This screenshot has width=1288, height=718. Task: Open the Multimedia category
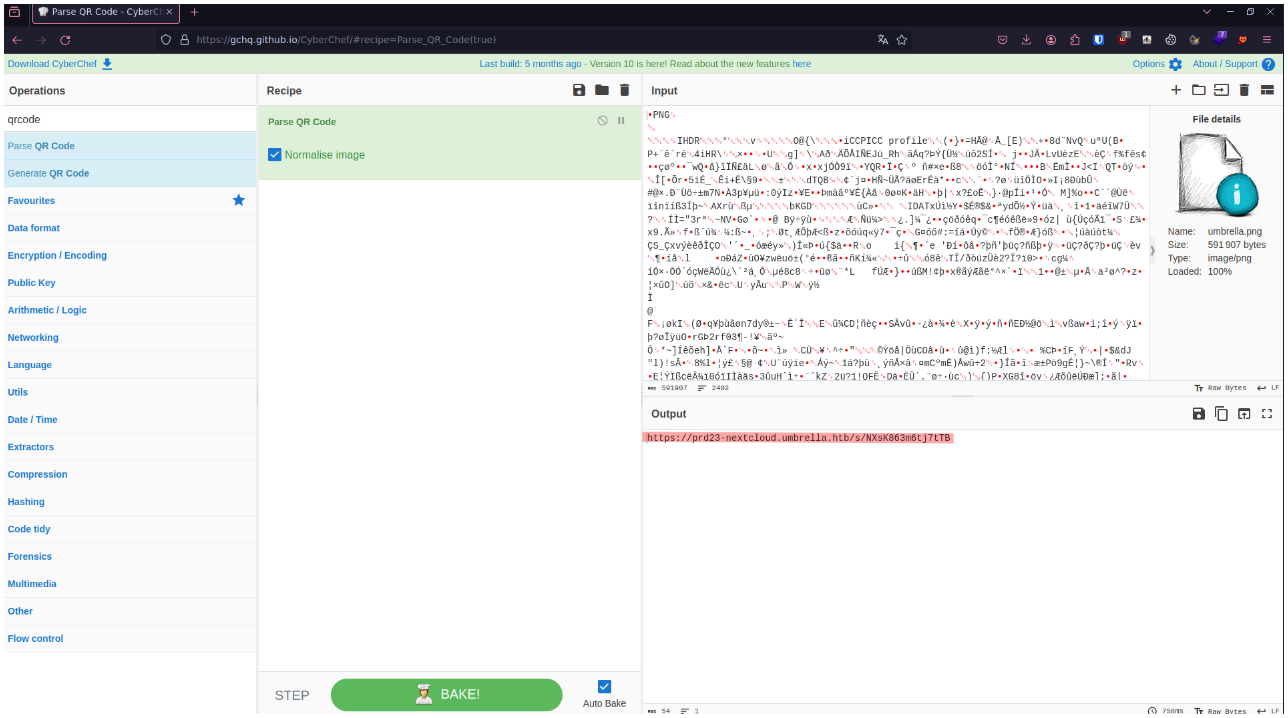[129, 584]
